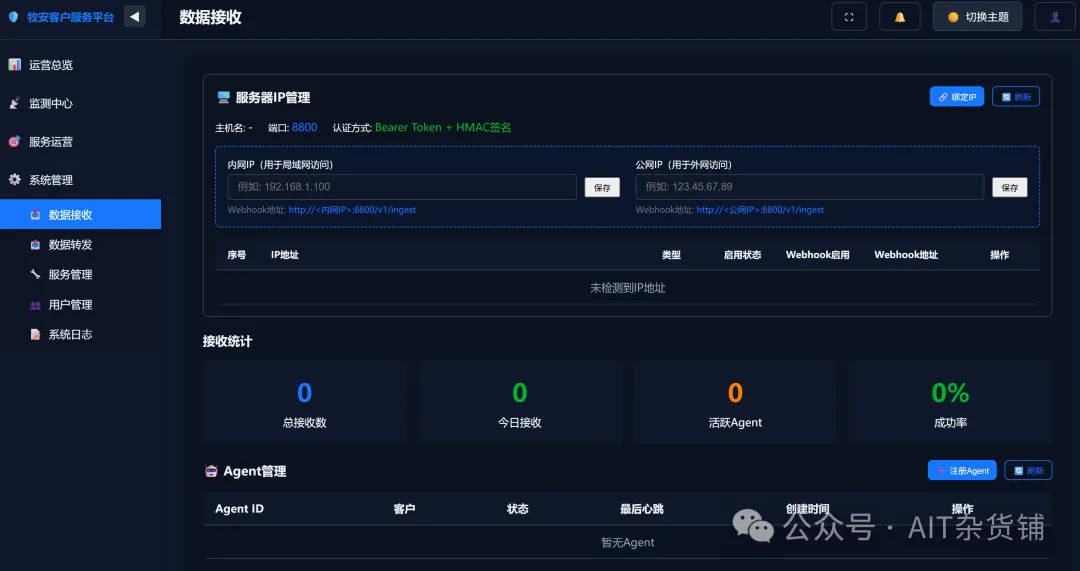The image size is (1080, 571).
Task: Click the 活跃Agent statistic card
Action: pyautogui.click(x=735, y=402)
